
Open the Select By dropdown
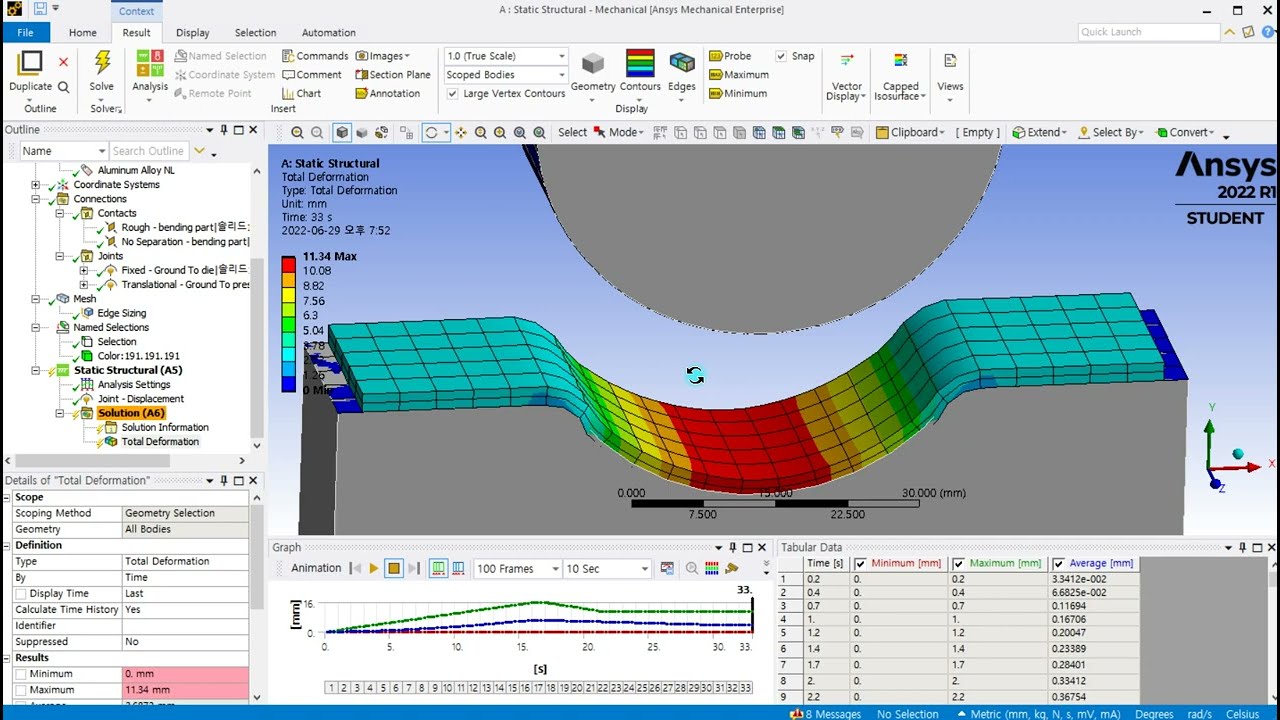click(x=1112, y=132)
